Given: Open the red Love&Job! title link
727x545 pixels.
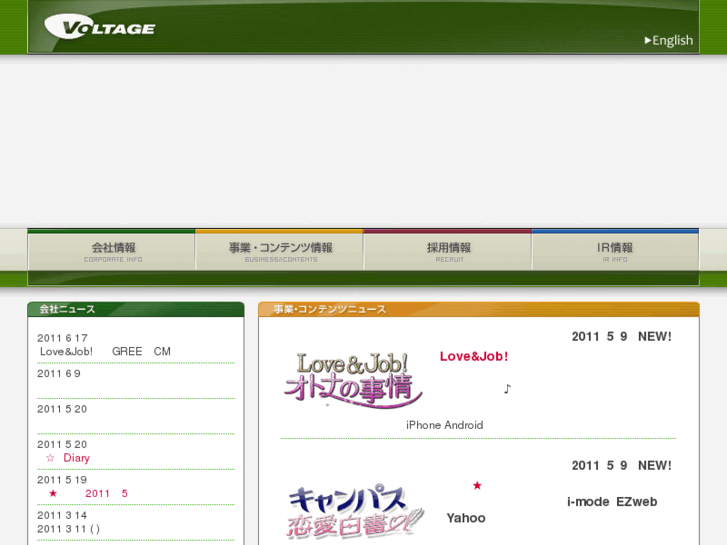Looking at the screenshot, I should (474, 356).
